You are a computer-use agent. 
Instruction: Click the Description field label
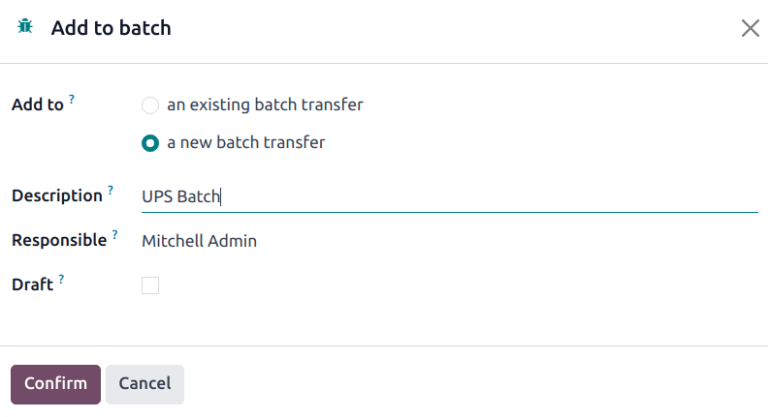57,196
